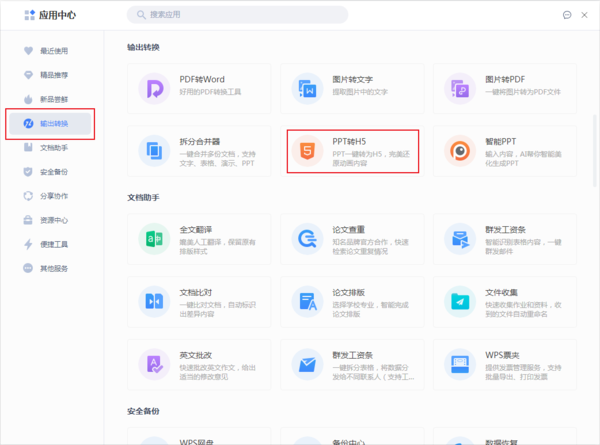The width and height of the screenshot is (600, 445).
Task: Launch the 文档比对 icon
Action: coord(154,301)
